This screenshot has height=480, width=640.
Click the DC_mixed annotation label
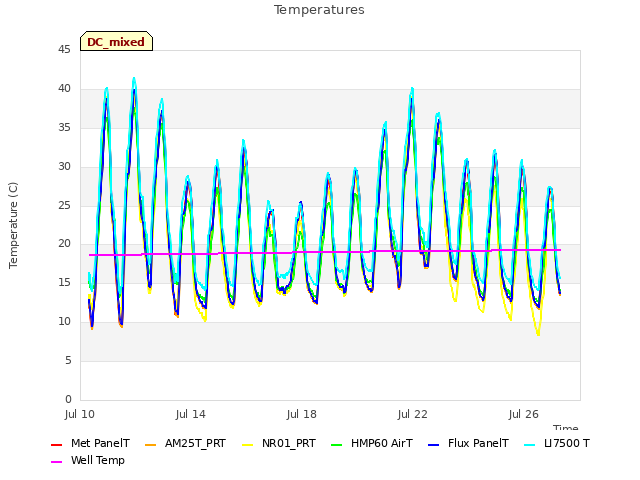[116, 42]
